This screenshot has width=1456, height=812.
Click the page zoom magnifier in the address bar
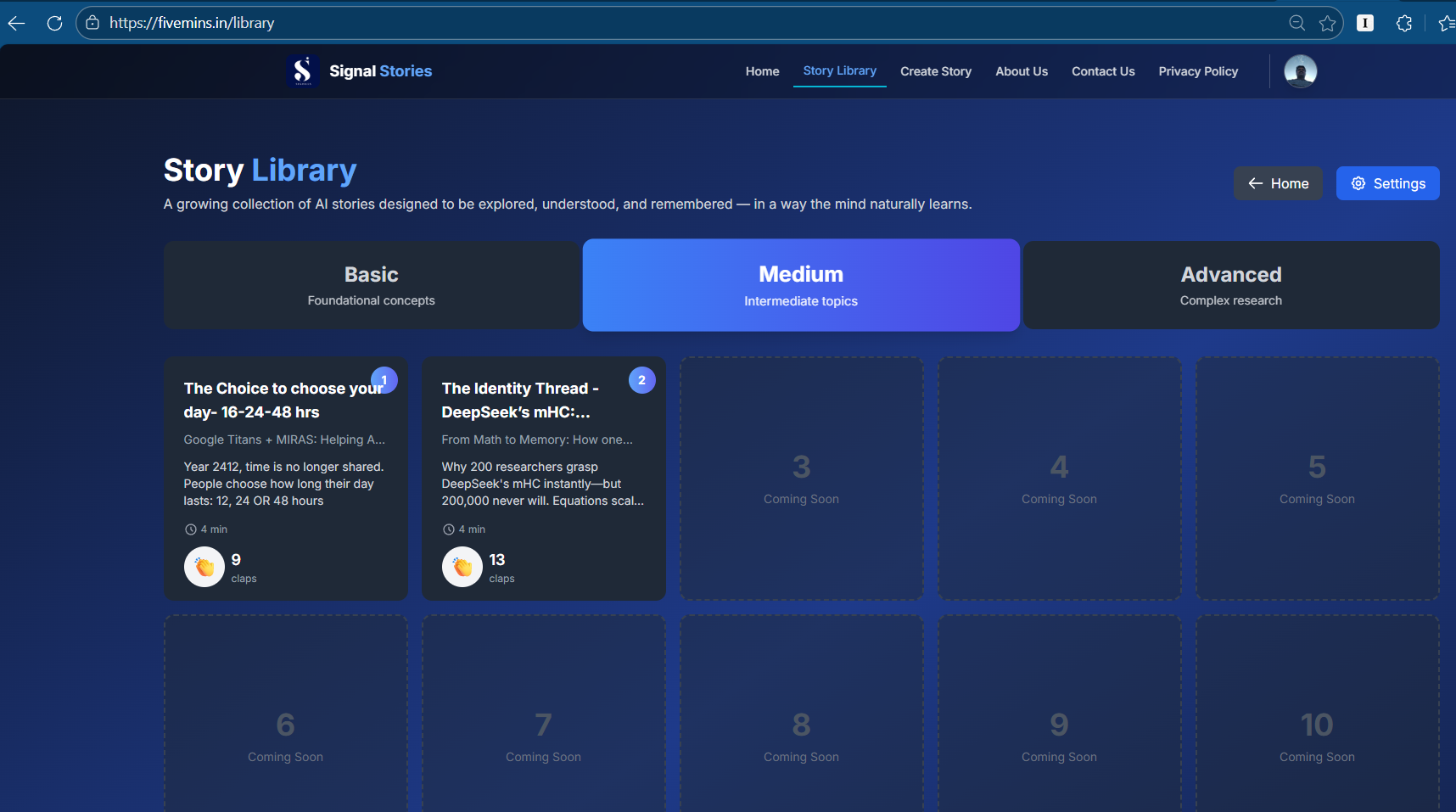pyautogui.click(x=1297, y=23)
